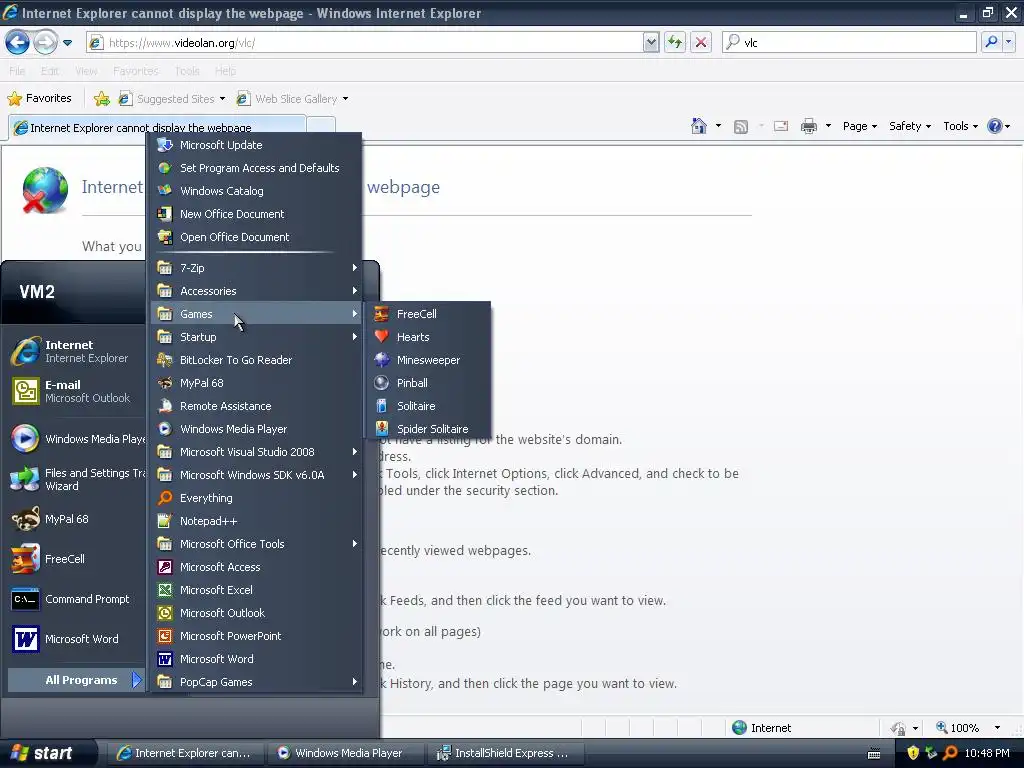Expand the Accessories program folder
The image size is (1024, 768).
(257, 291)
